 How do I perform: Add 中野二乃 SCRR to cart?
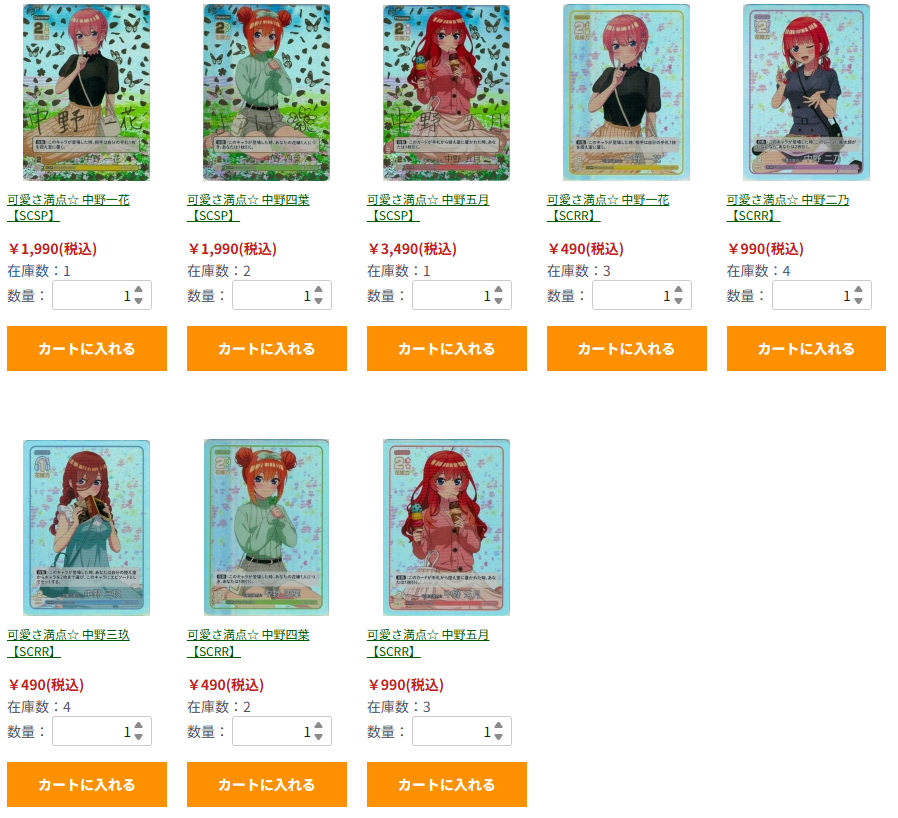click(806, 349)
